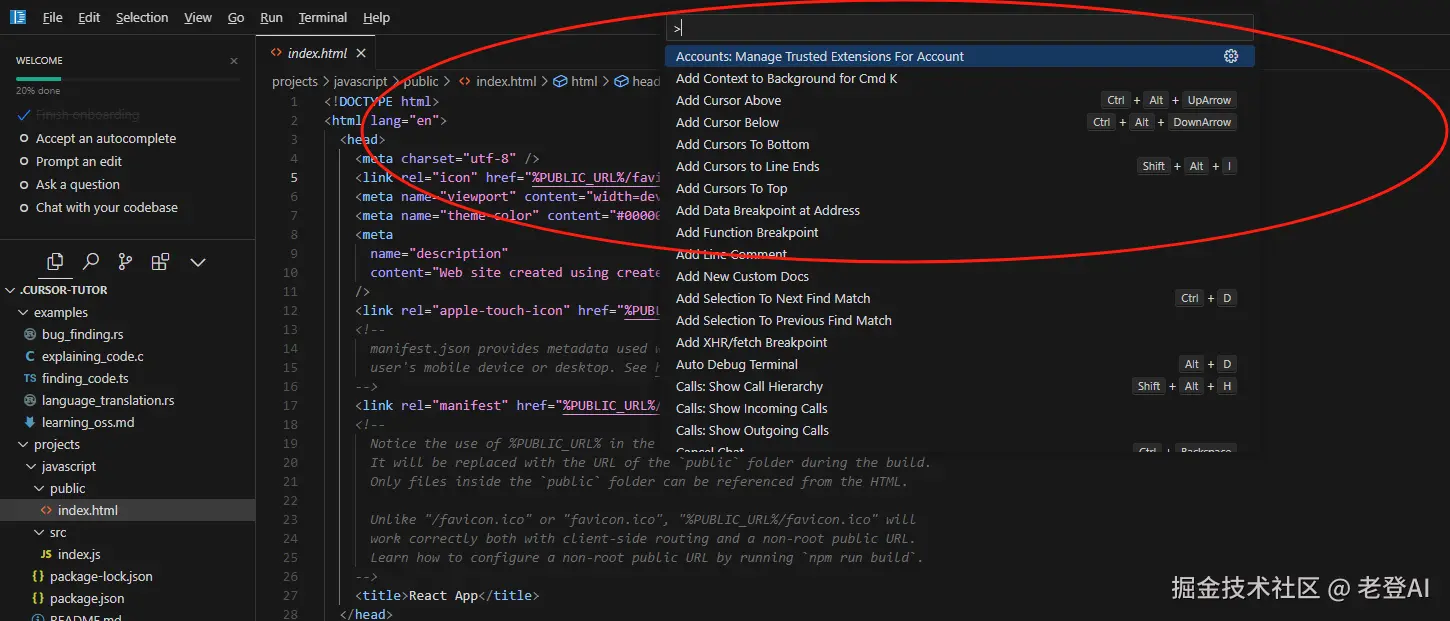This screenshot has width=1450, height=621.
Task: Click language_translation.rs file icon
Action: pos(30,400)
